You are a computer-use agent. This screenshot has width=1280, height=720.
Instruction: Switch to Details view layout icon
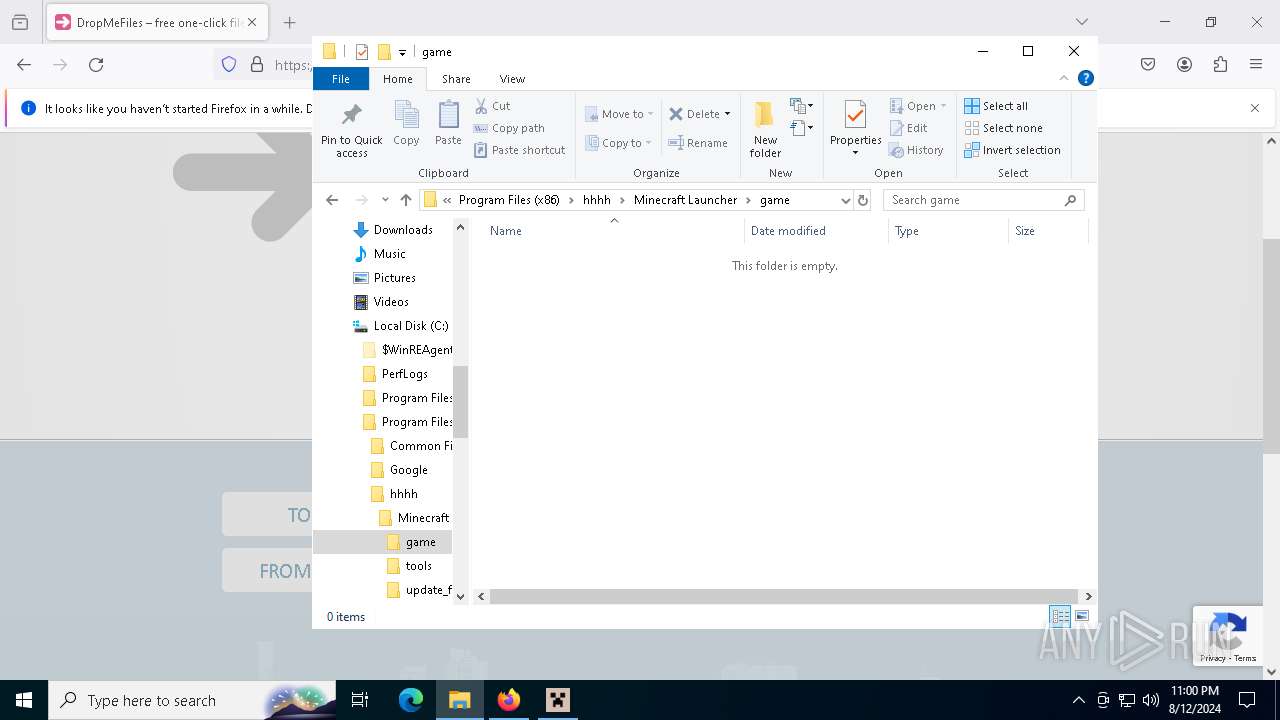1060,617
